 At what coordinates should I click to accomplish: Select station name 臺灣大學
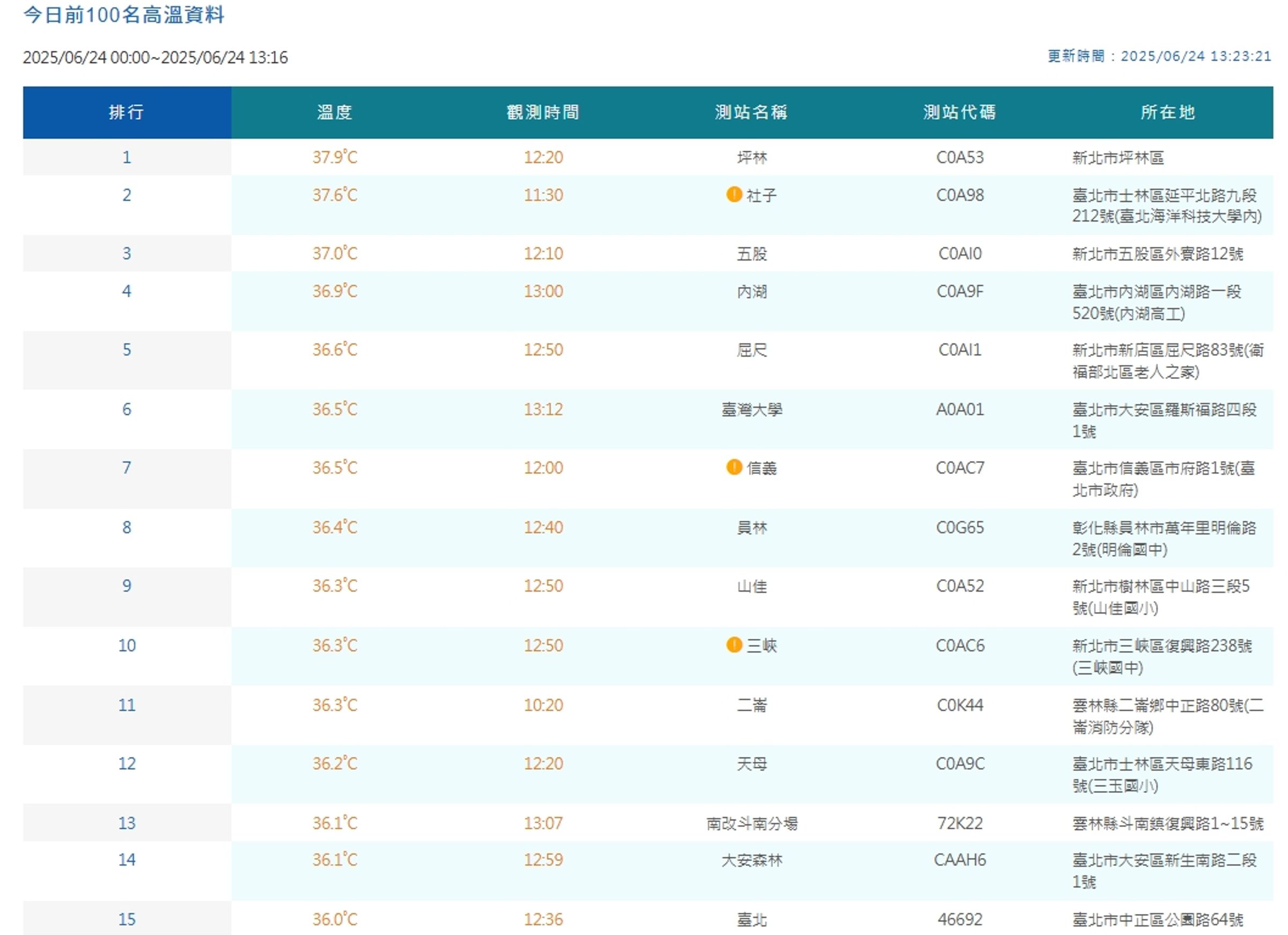752,409
